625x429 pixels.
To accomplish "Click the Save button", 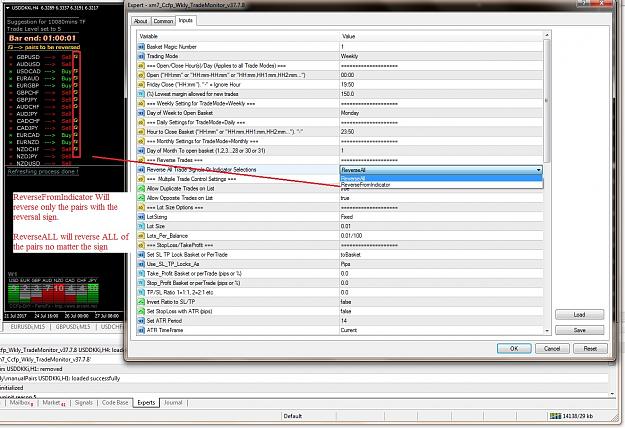I will coord(580,330).
